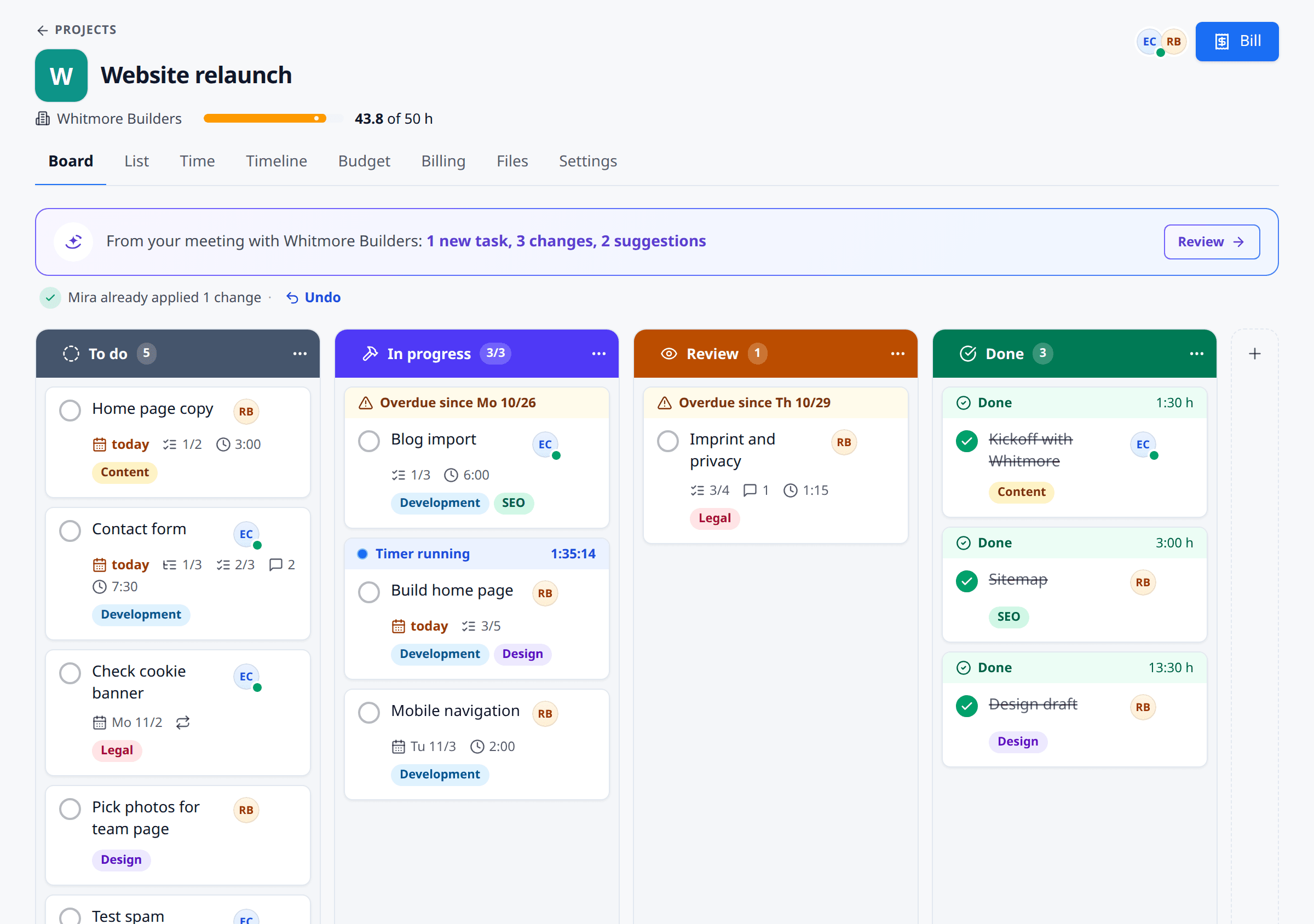Image resolution: width=1314 pixels, height=924 pixels.
Task: Open the Done column options menu
Action: point(1197,354)
